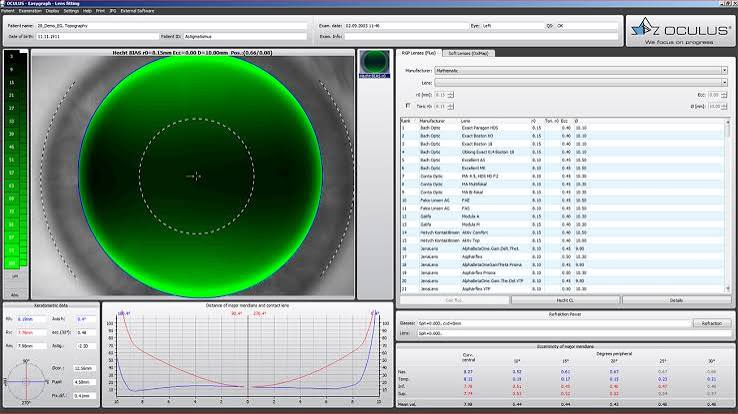This screenshot has width=738, height=414.
Task: Click the Ø [mm] diameter stepper arrows
Action: [724, 106]
